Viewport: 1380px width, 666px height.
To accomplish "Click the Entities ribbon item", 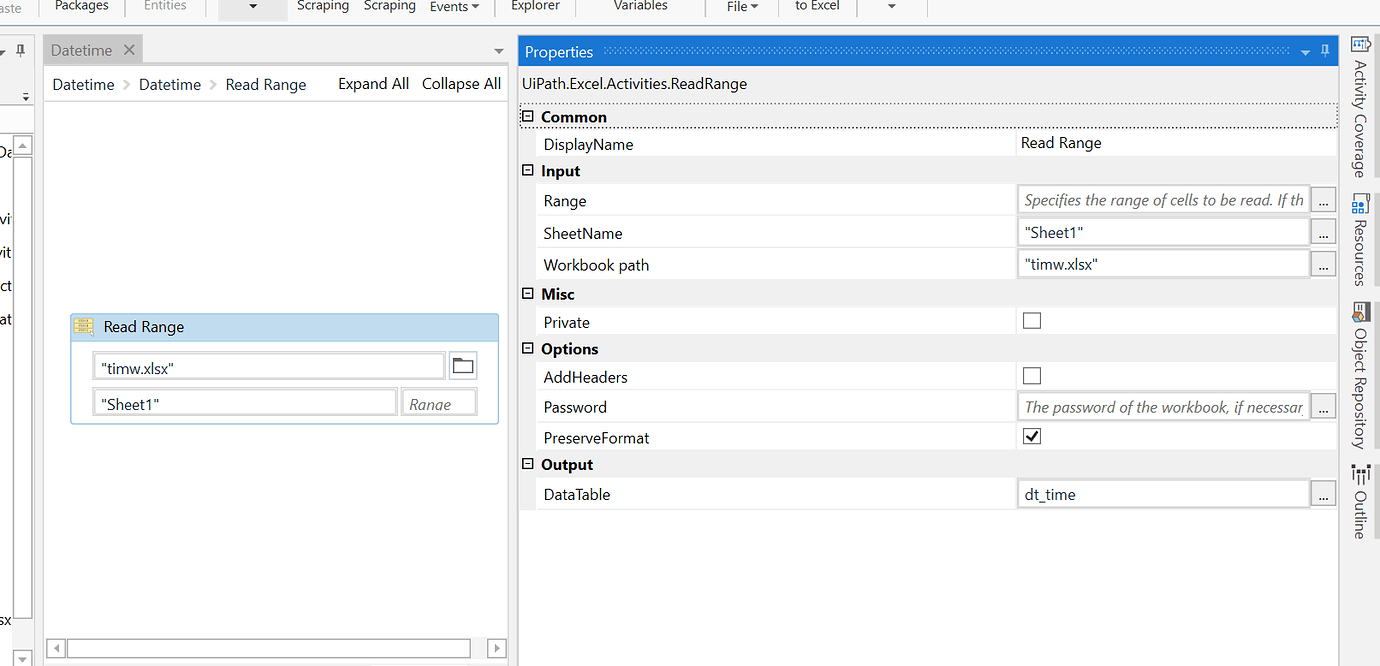I will point(165,6).
